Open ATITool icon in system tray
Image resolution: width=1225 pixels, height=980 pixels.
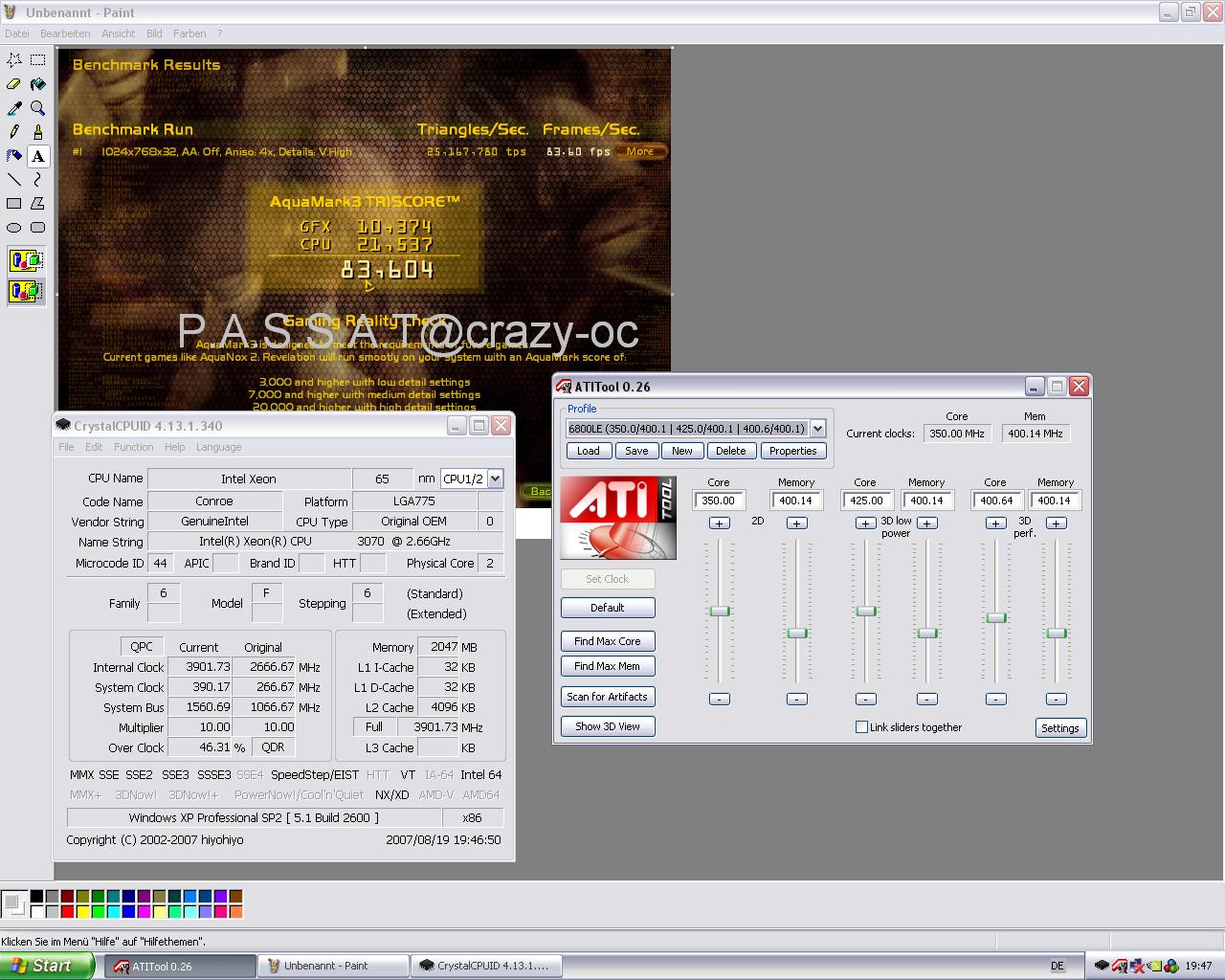(1120, 966)
